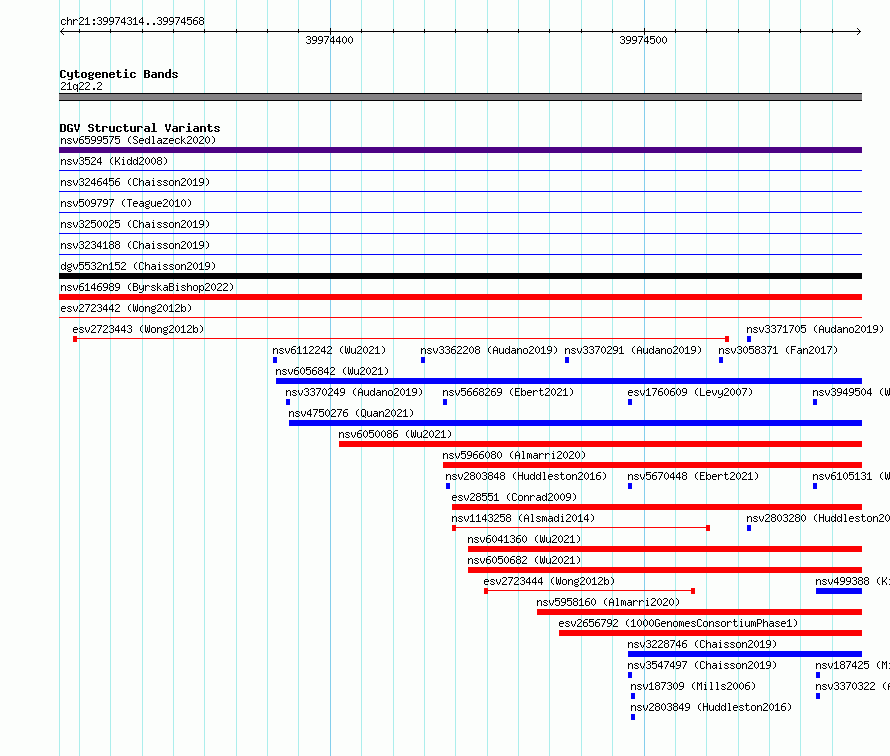Select nsv6041360 (Wu2021) label

(x=524, y=539)
